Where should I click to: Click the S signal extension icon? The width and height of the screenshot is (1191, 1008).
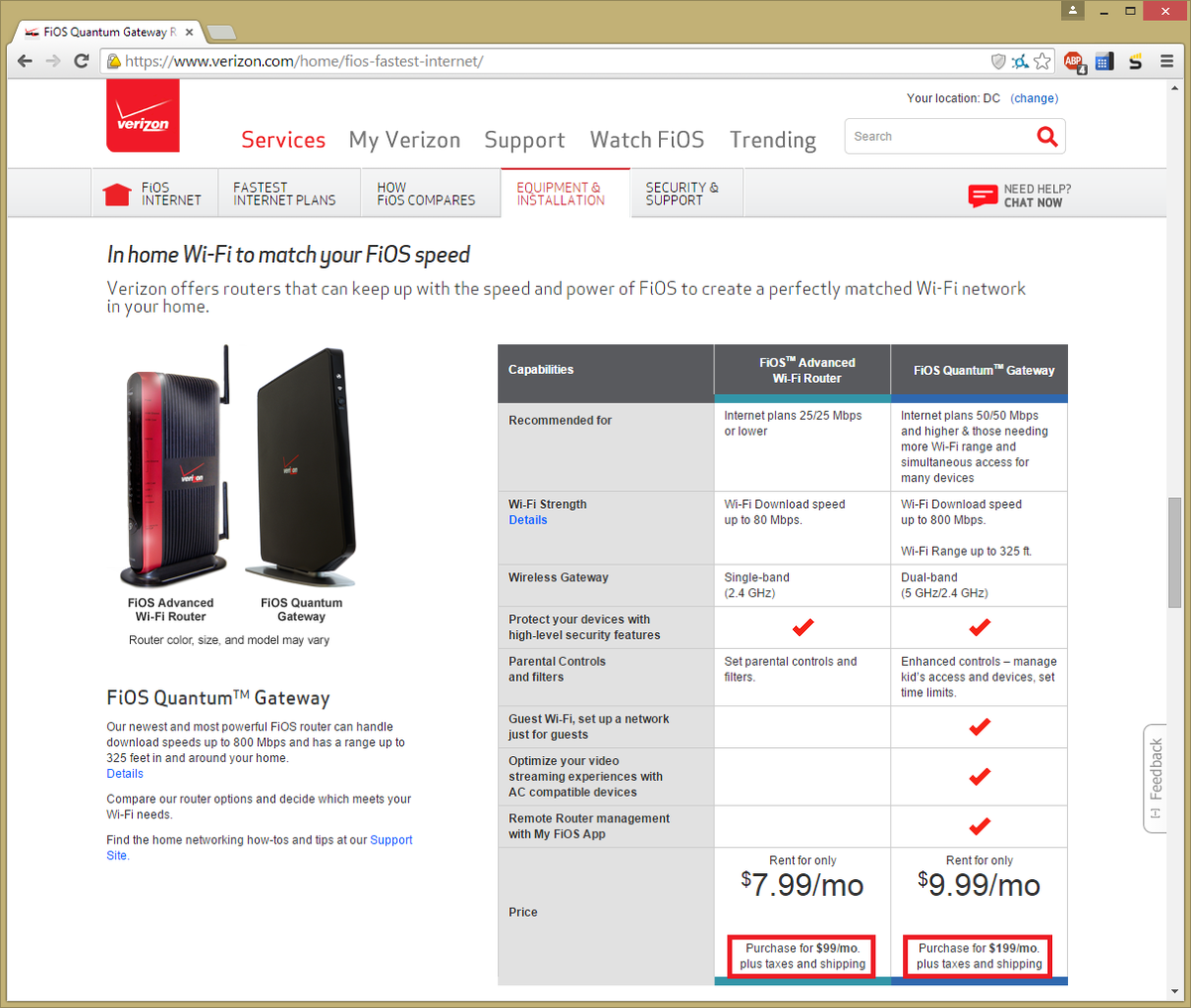coord(1135,62)
